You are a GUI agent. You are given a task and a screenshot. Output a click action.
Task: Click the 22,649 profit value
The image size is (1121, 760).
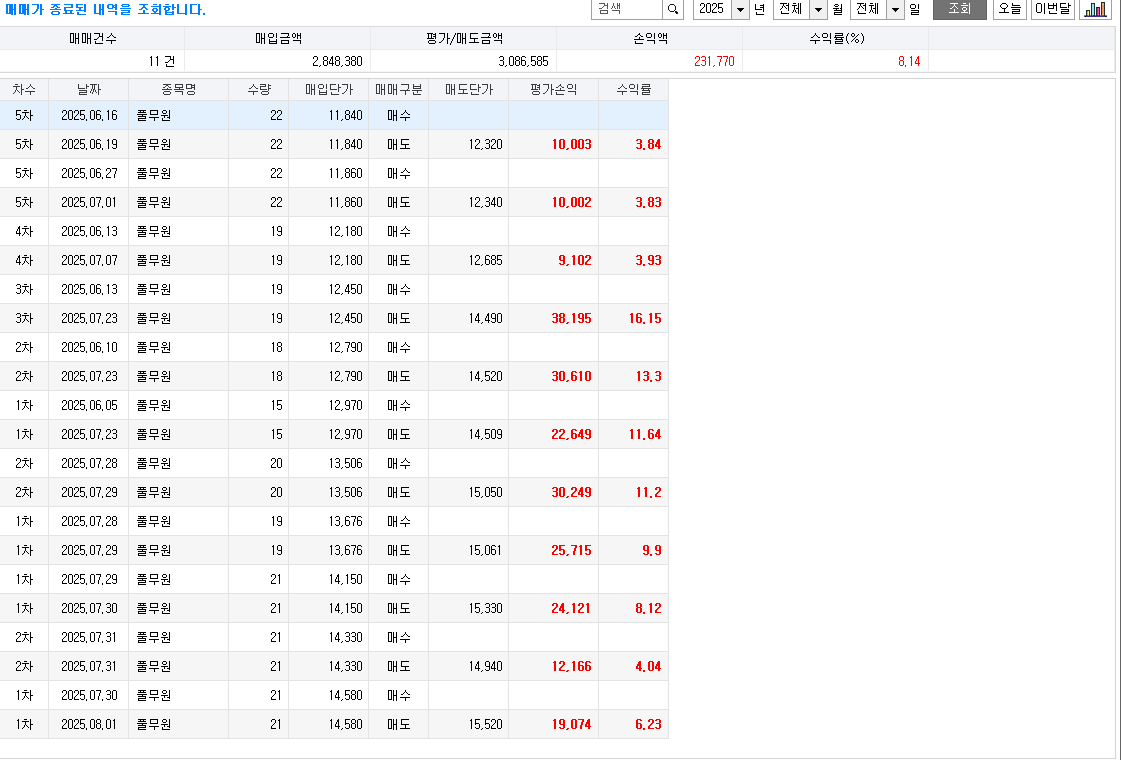click(571, 434)
